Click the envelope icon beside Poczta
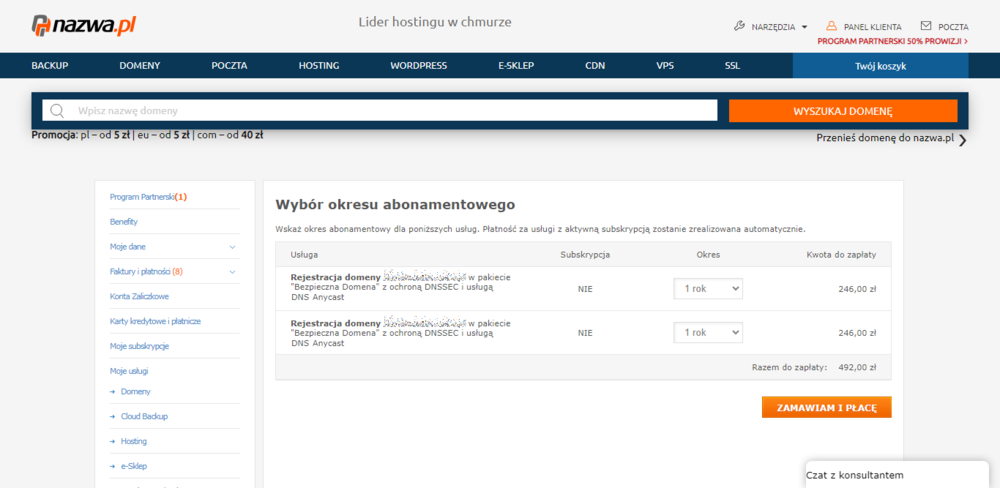The height and width of the screenshot is (488, 1000). coord(926,26)
